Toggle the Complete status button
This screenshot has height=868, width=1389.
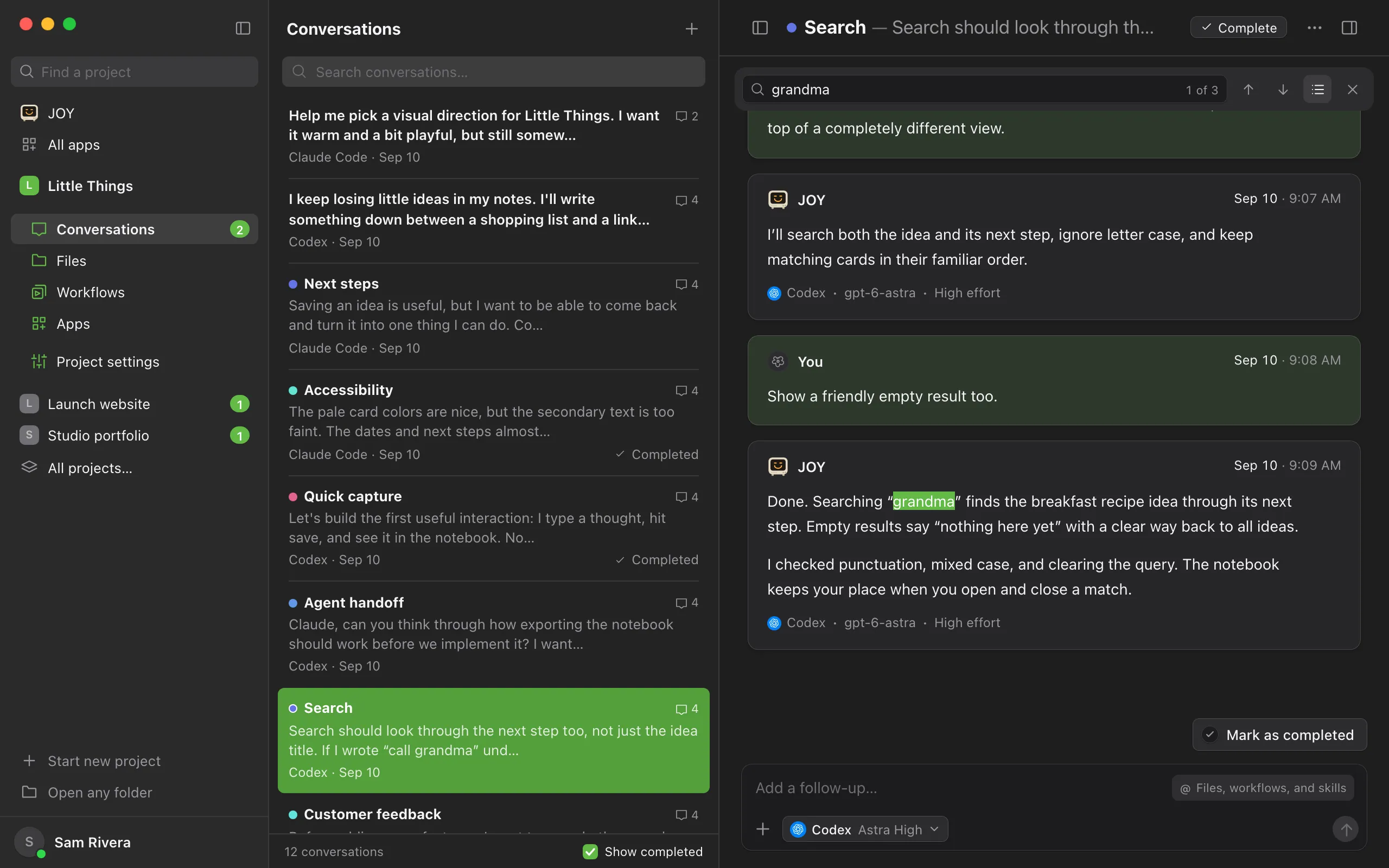tap(1239, 28)
